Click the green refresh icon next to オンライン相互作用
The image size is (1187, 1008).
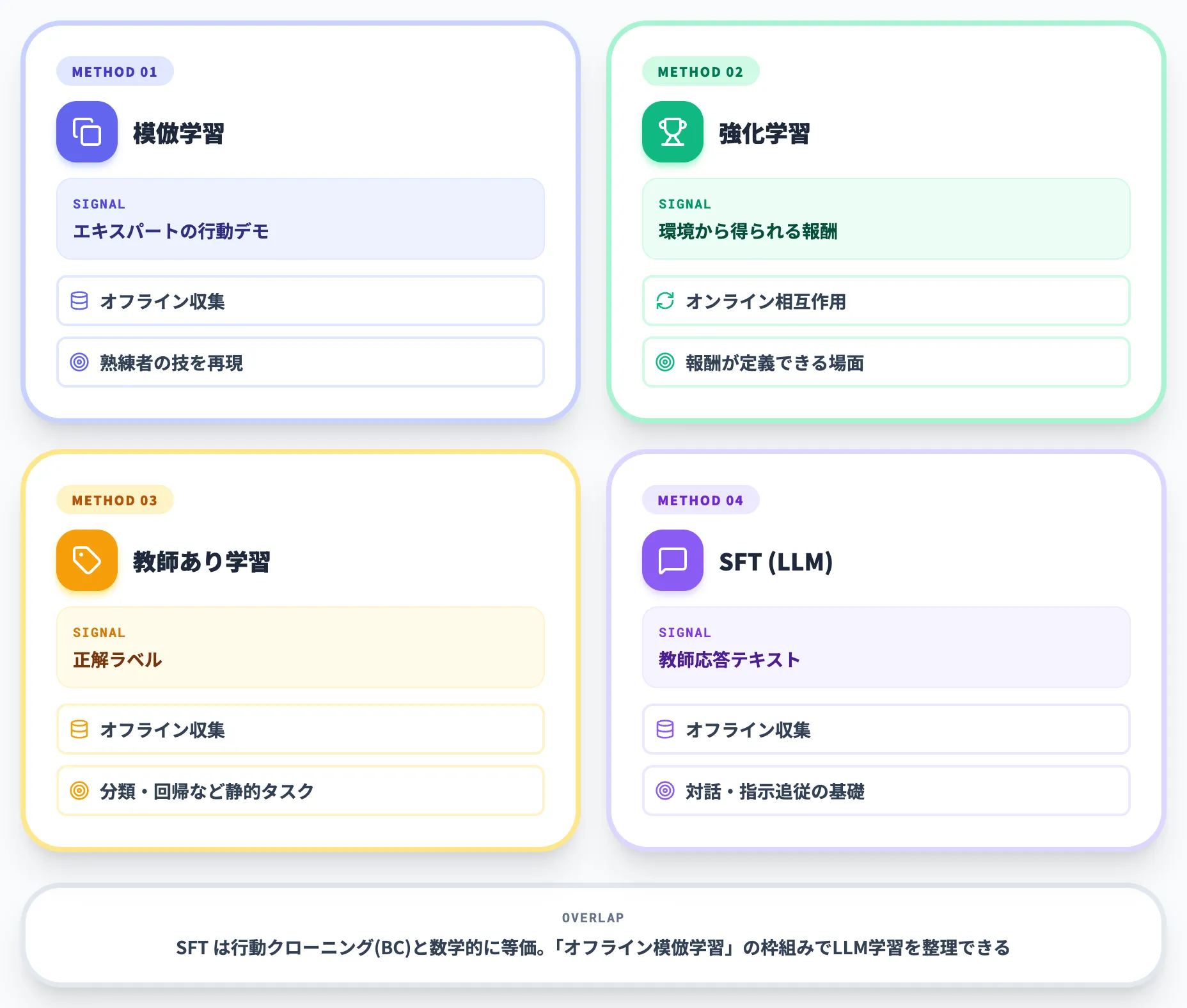(x=665, y=301)
